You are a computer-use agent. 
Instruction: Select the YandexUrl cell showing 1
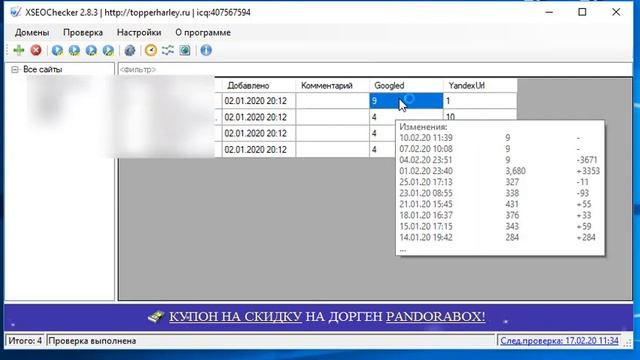click(x=480, y=101)
